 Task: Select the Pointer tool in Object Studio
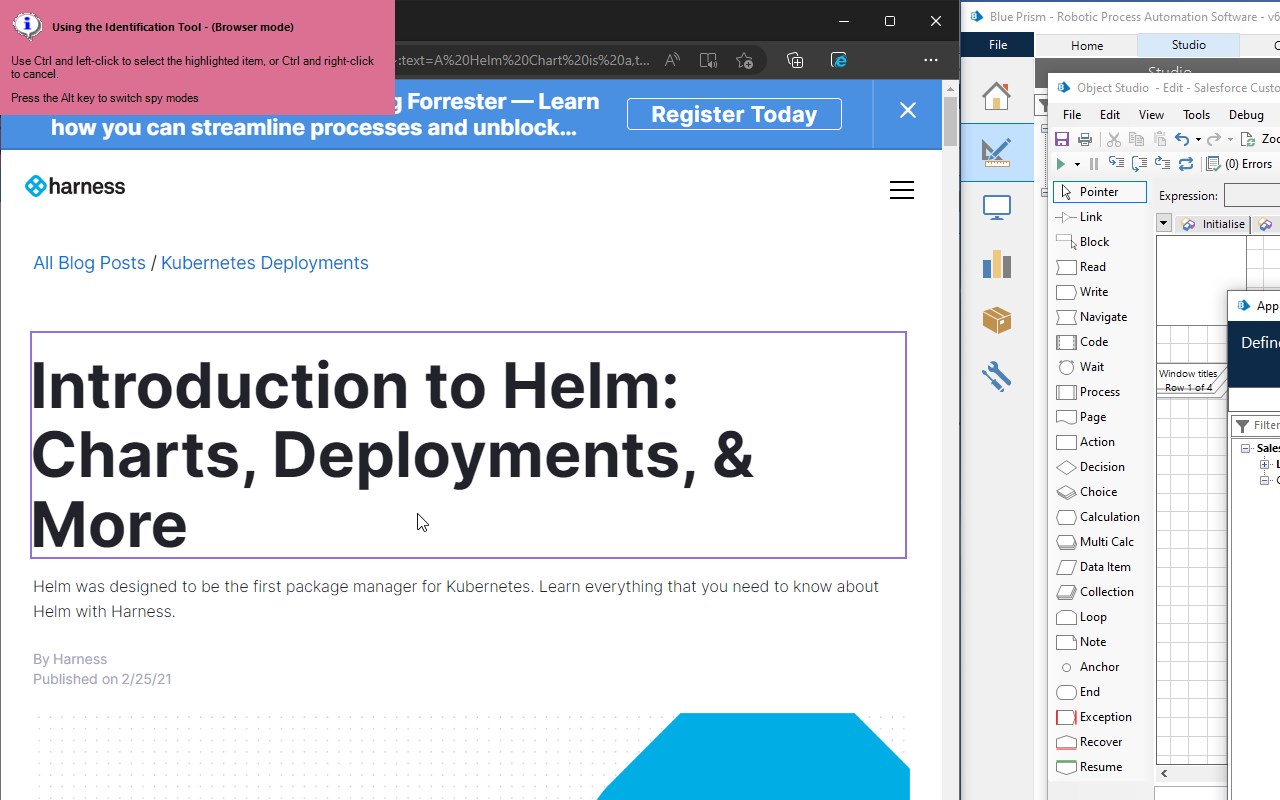tap(1099, 192)
